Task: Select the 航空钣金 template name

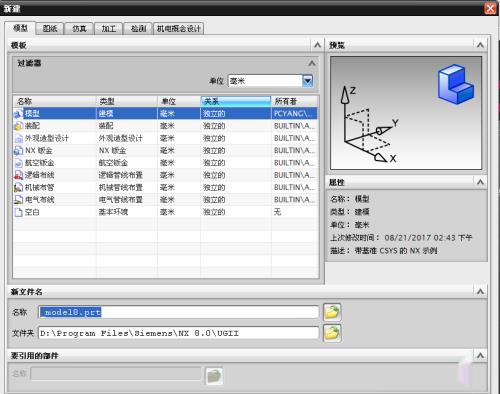Action: 39,163
